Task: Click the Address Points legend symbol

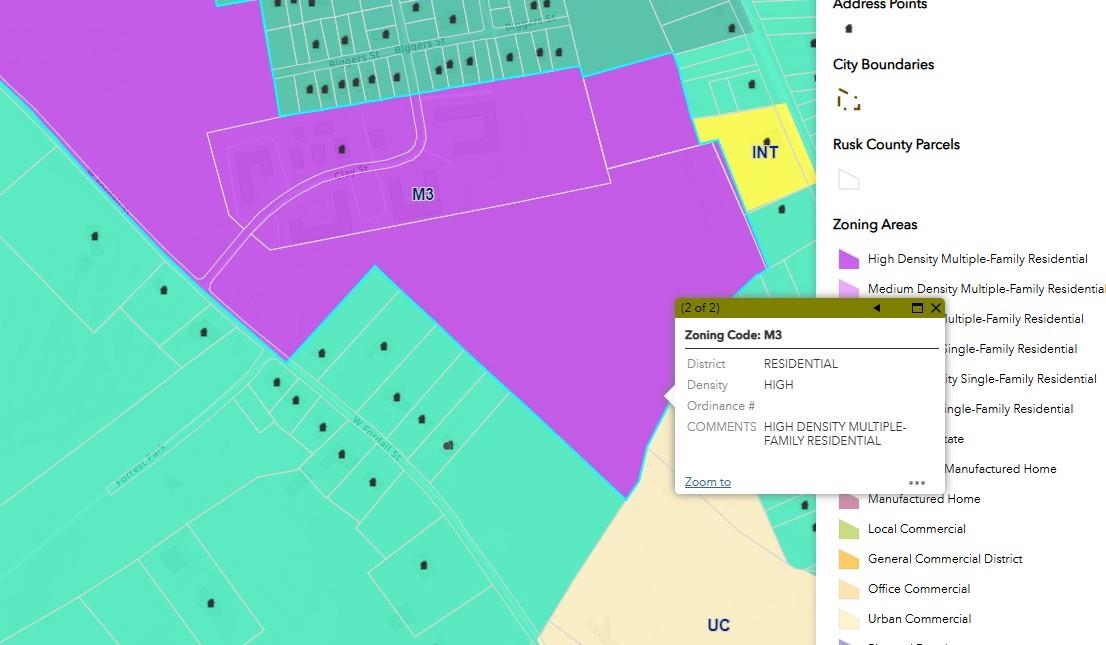Action: [849, 29]
